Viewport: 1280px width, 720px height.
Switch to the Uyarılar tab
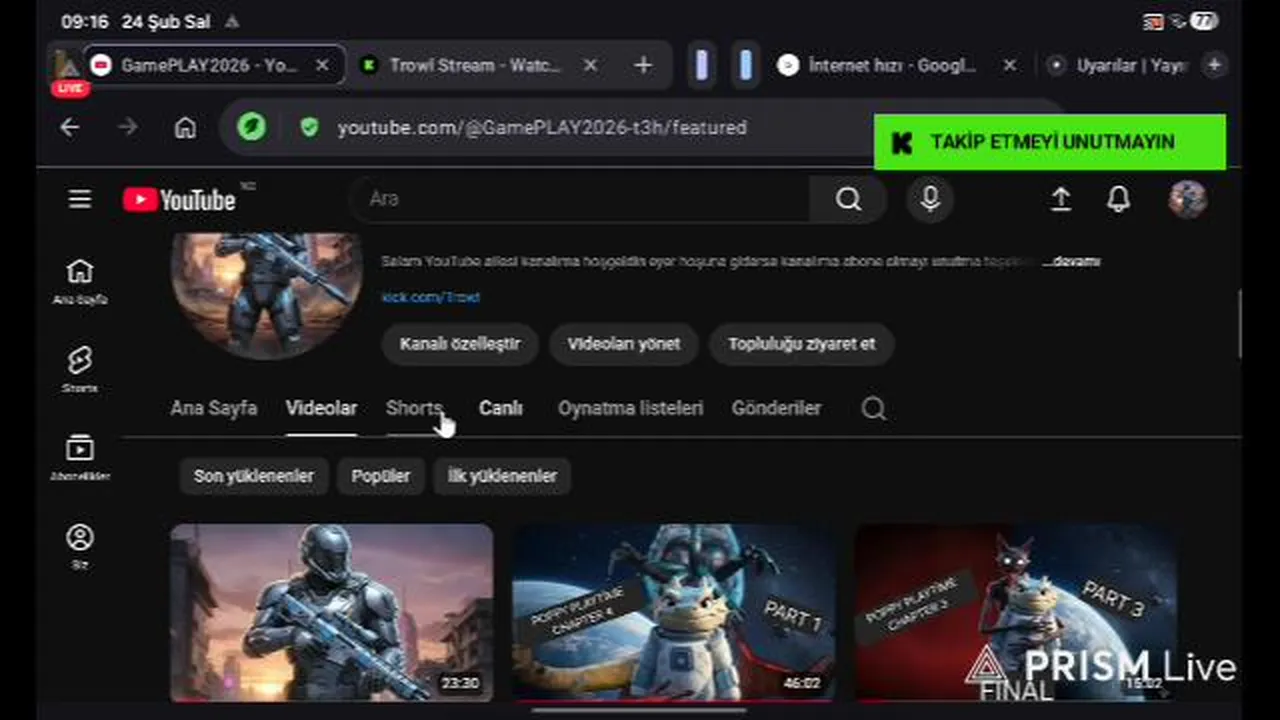coord(1118,65)
